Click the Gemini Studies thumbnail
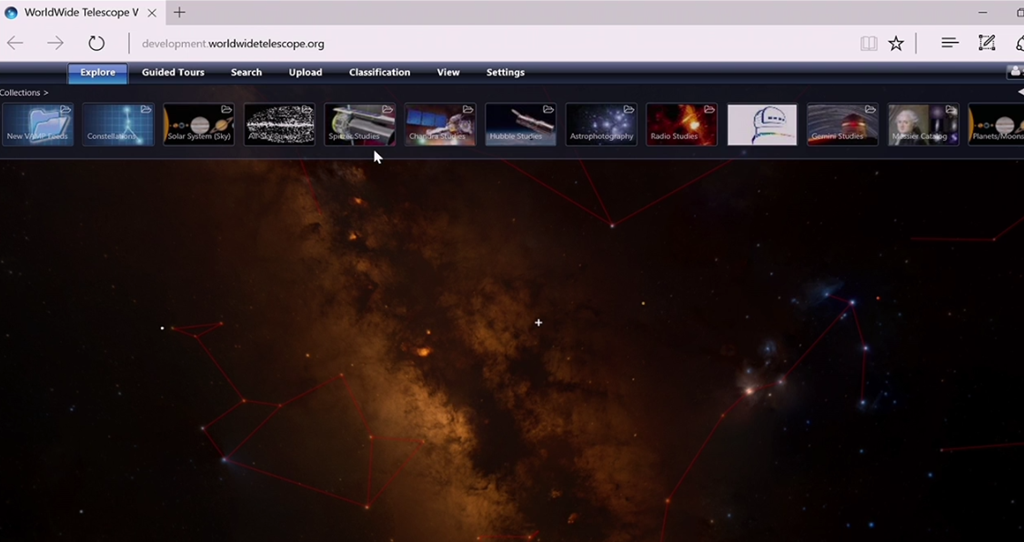Screen dimensions: 1024x542 [843, 125]
